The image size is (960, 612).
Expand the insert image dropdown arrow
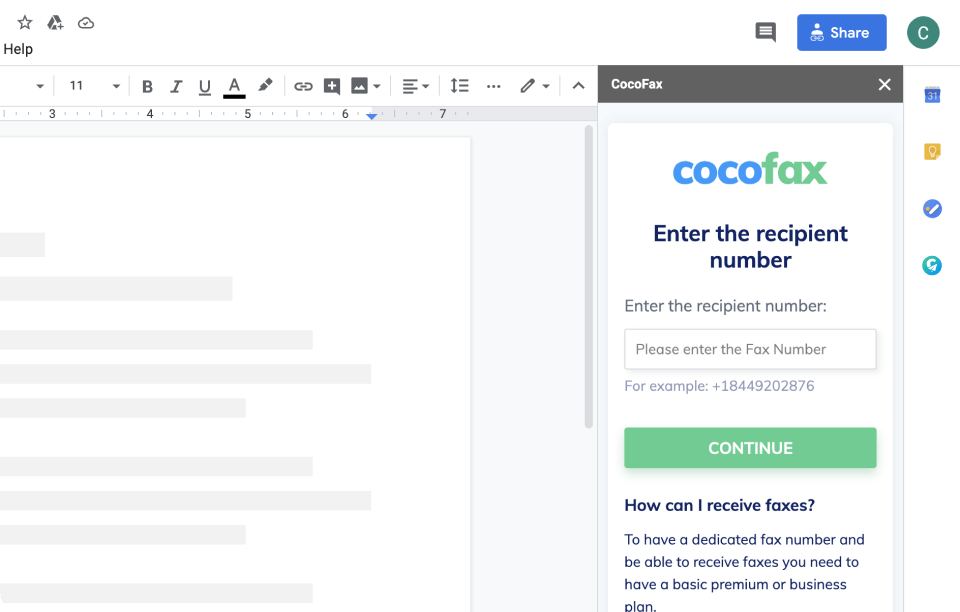[x=377, y=86]
